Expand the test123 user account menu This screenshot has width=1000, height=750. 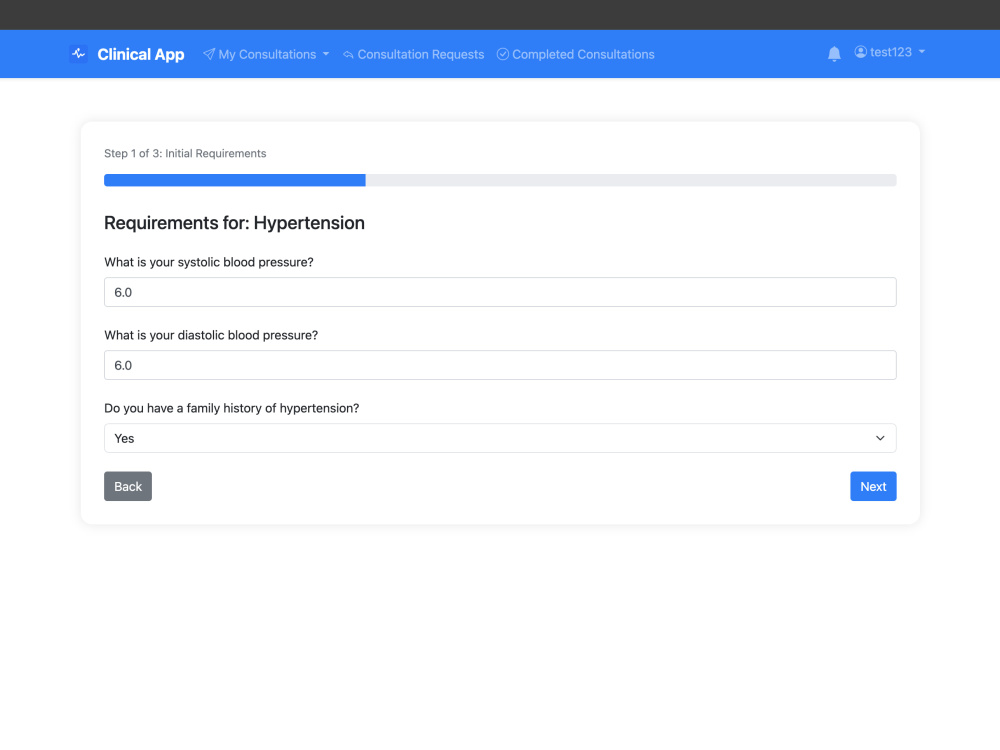click(x=890, y=52)
